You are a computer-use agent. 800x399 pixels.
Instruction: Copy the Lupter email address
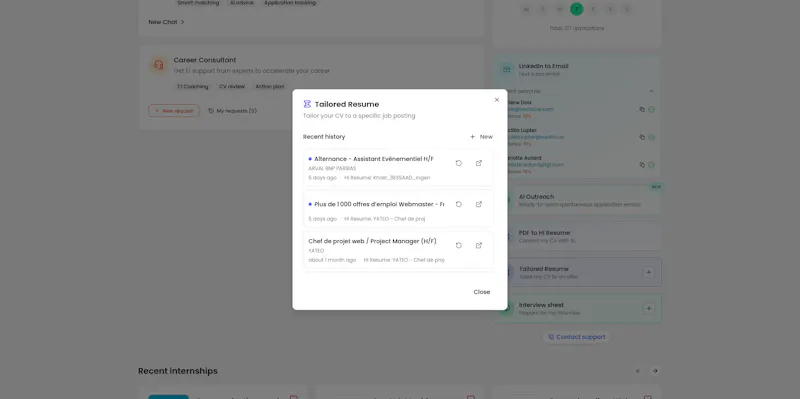pyautogui.click(x=642, y=137)
